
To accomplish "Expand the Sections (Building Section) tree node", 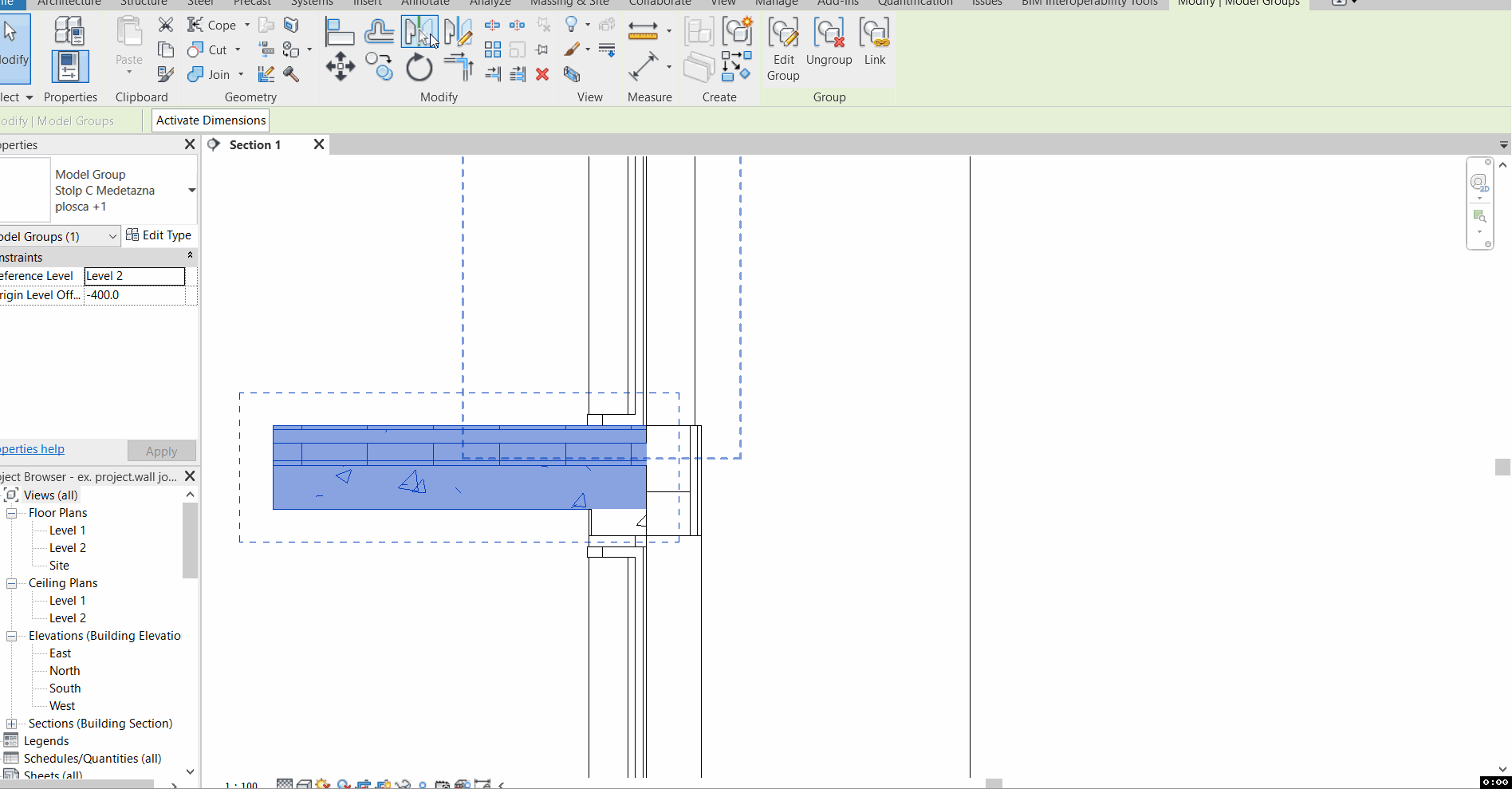I will (x=11, y=724).
